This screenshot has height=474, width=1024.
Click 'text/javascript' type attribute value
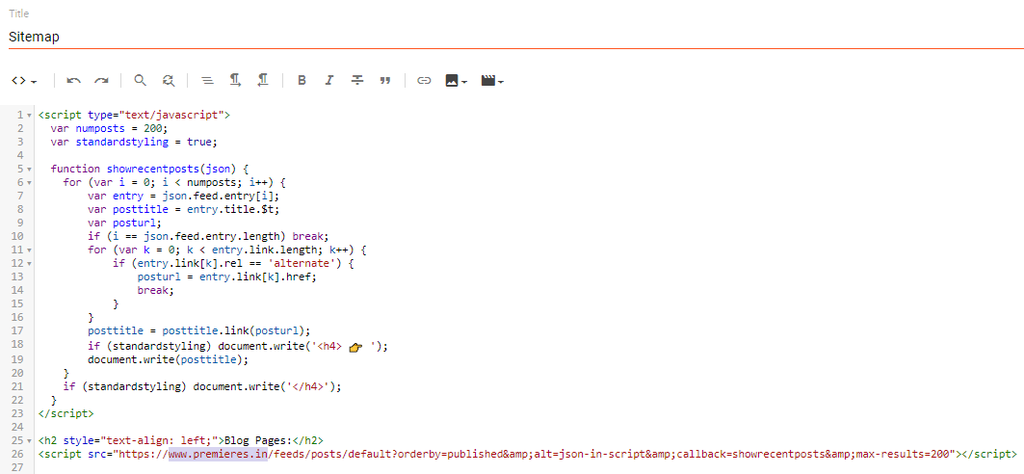tap(170, 114)
